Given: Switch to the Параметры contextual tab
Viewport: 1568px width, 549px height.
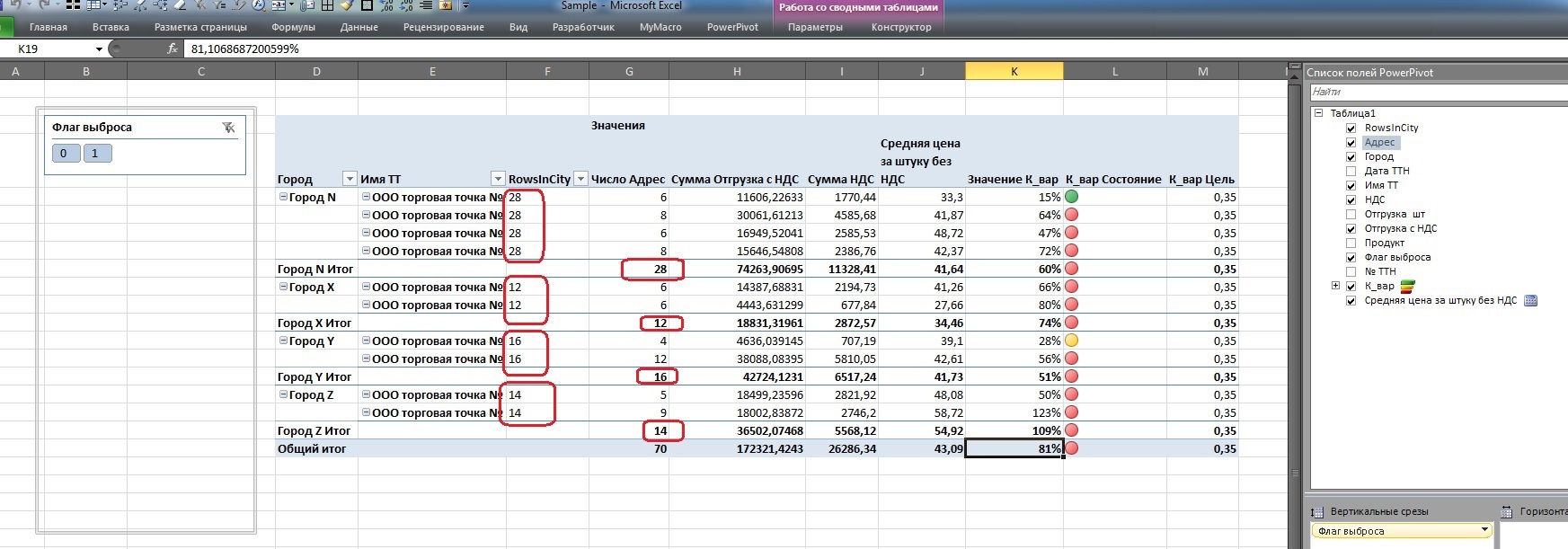Looking at the screenshot, I should [815, 27].
